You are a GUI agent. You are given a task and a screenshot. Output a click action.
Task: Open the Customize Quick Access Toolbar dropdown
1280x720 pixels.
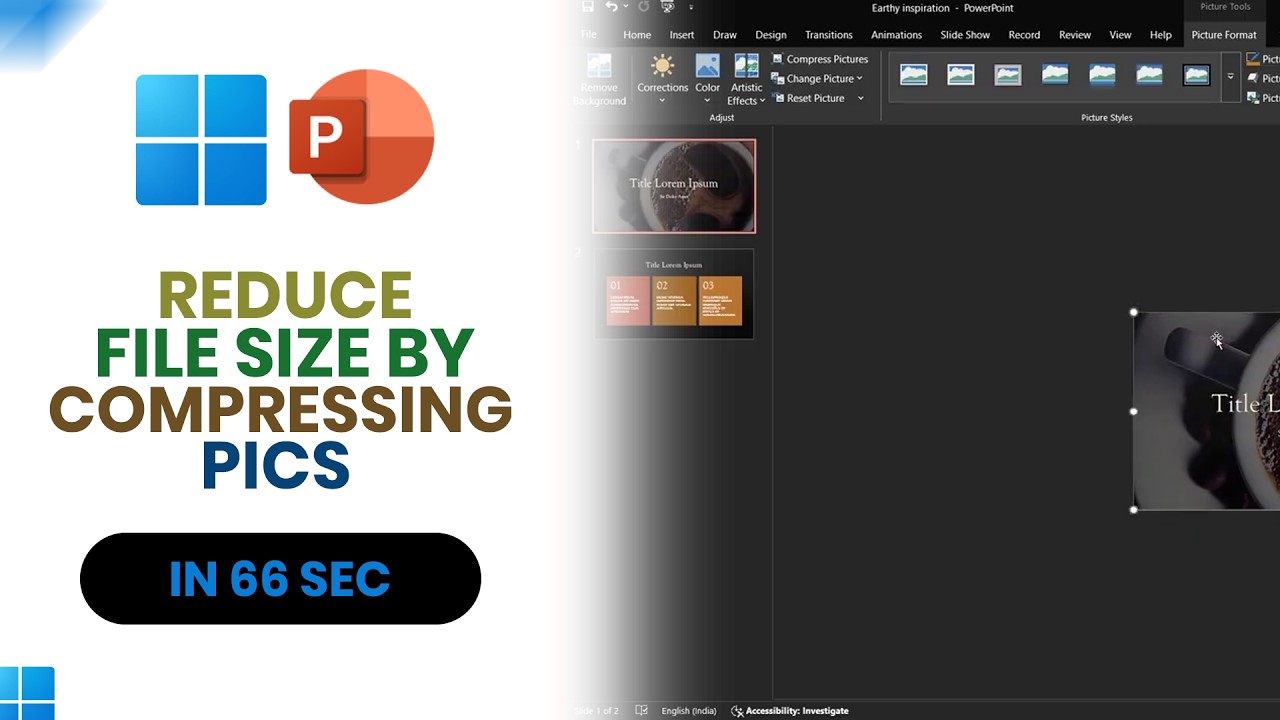click(690, 7)
